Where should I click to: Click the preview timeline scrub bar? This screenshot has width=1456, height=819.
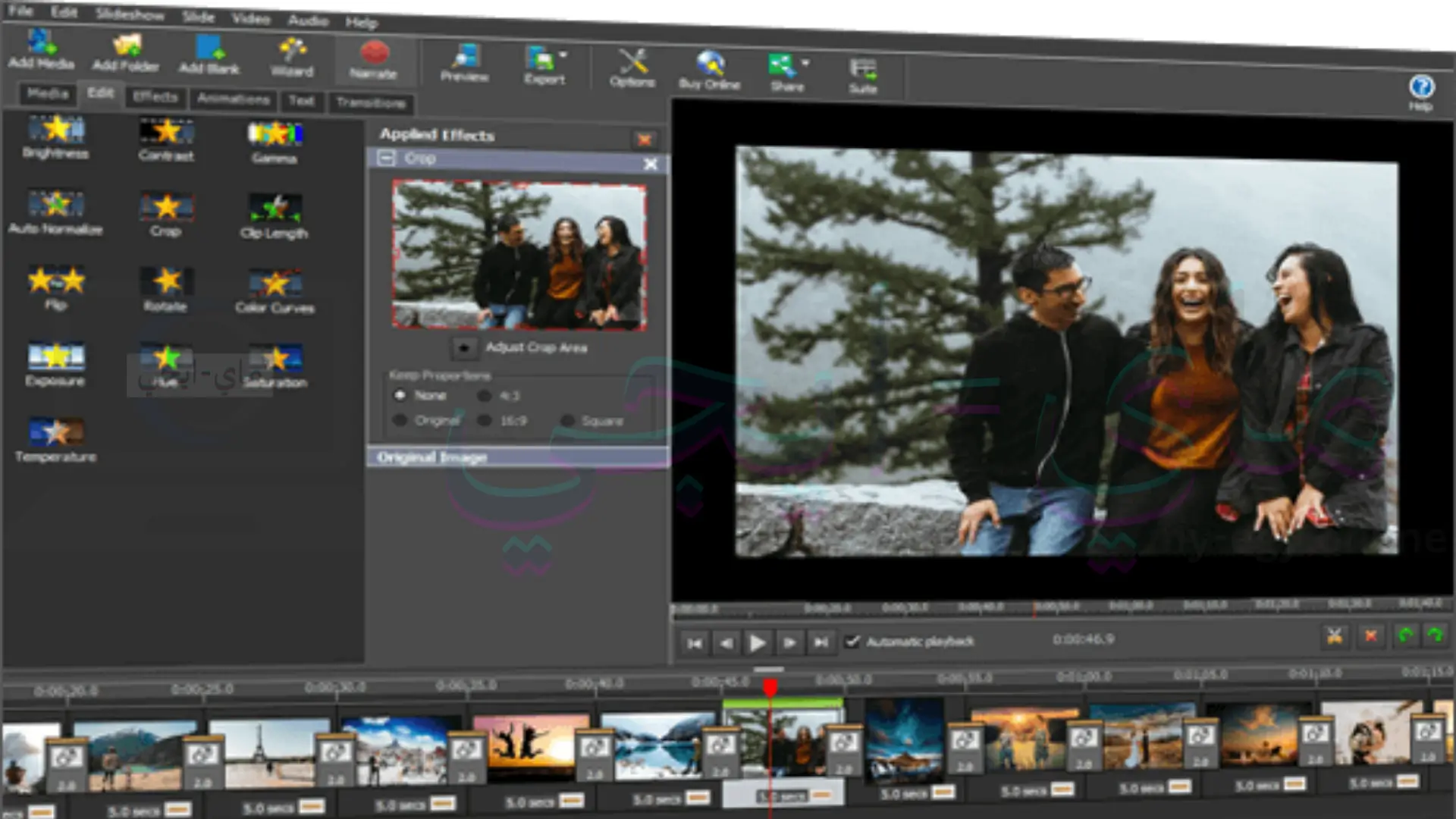coord(1062,607)
